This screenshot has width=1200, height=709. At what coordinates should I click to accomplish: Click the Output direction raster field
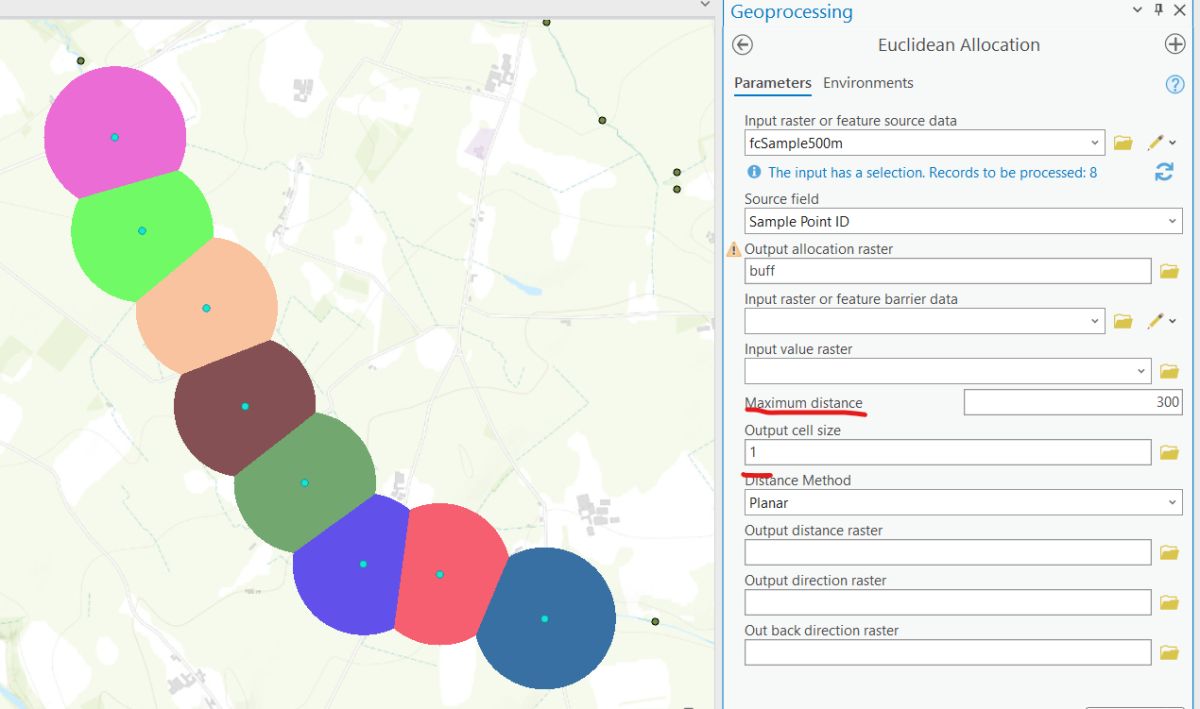tap(948, 602)
